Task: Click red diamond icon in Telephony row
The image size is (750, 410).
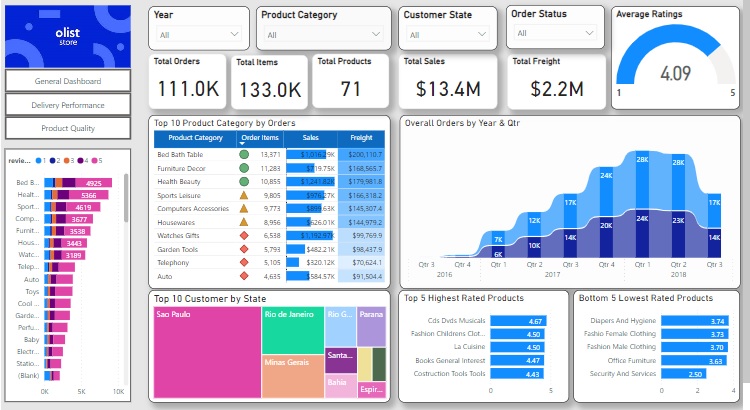Action: tap(244, 262)
